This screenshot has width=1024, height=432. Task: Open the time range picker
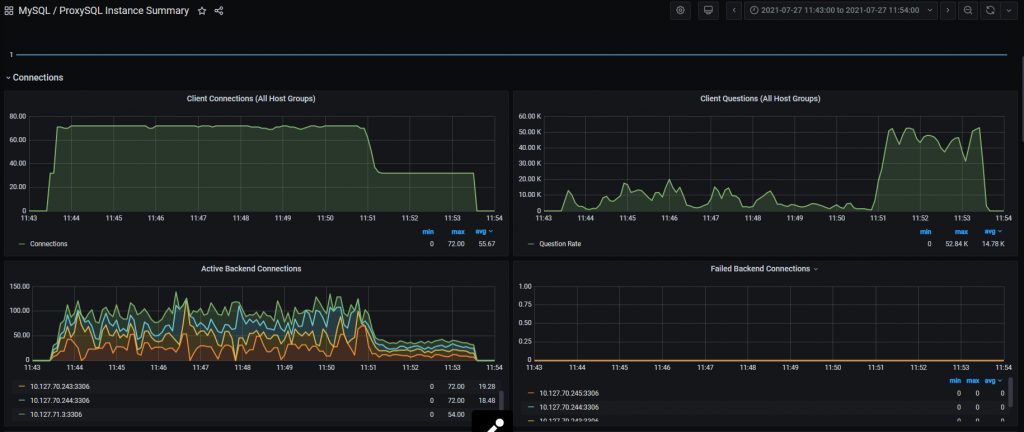coord(840,10)
